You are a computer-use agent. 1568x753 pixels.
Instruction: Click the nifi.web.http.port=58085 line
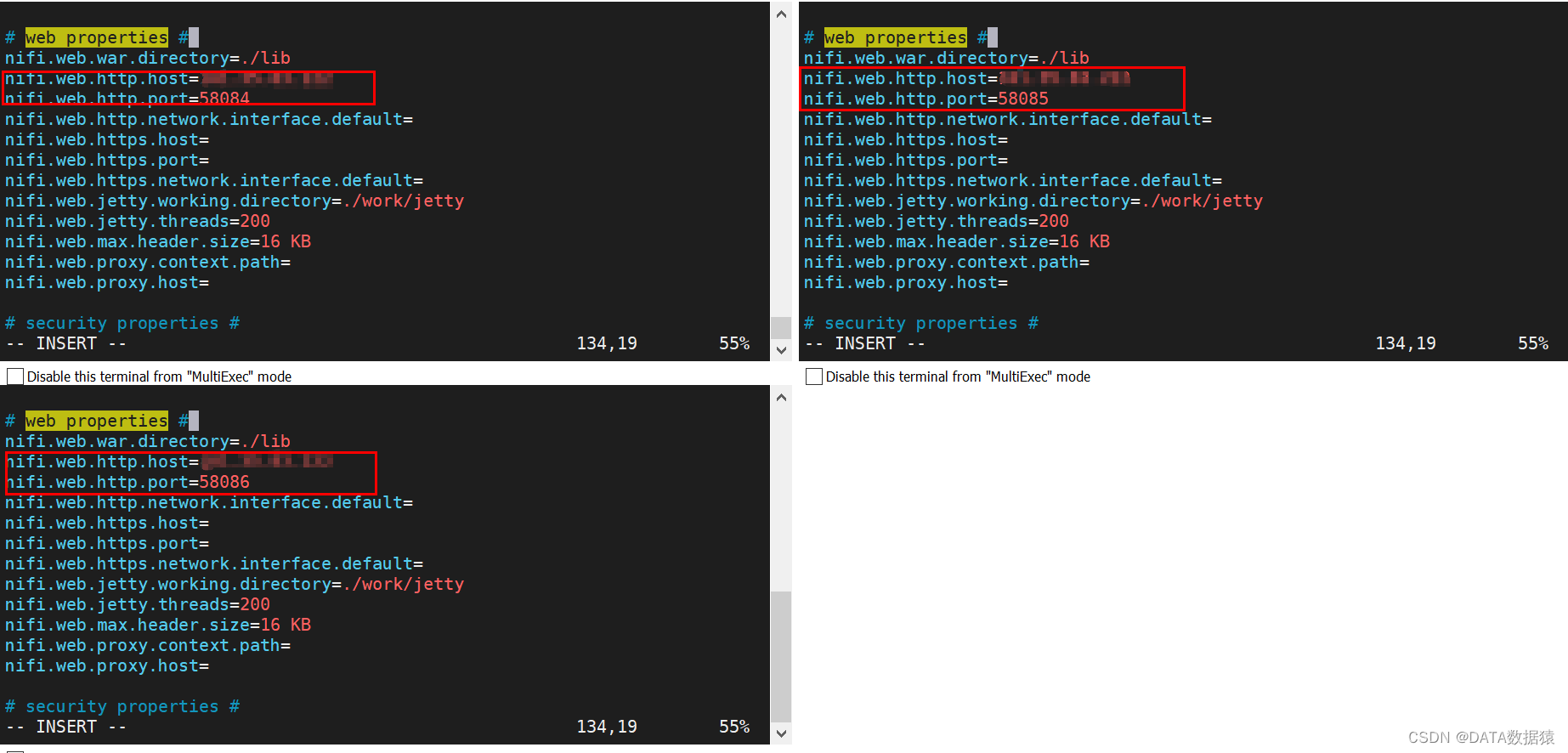(x=926, y=99)
